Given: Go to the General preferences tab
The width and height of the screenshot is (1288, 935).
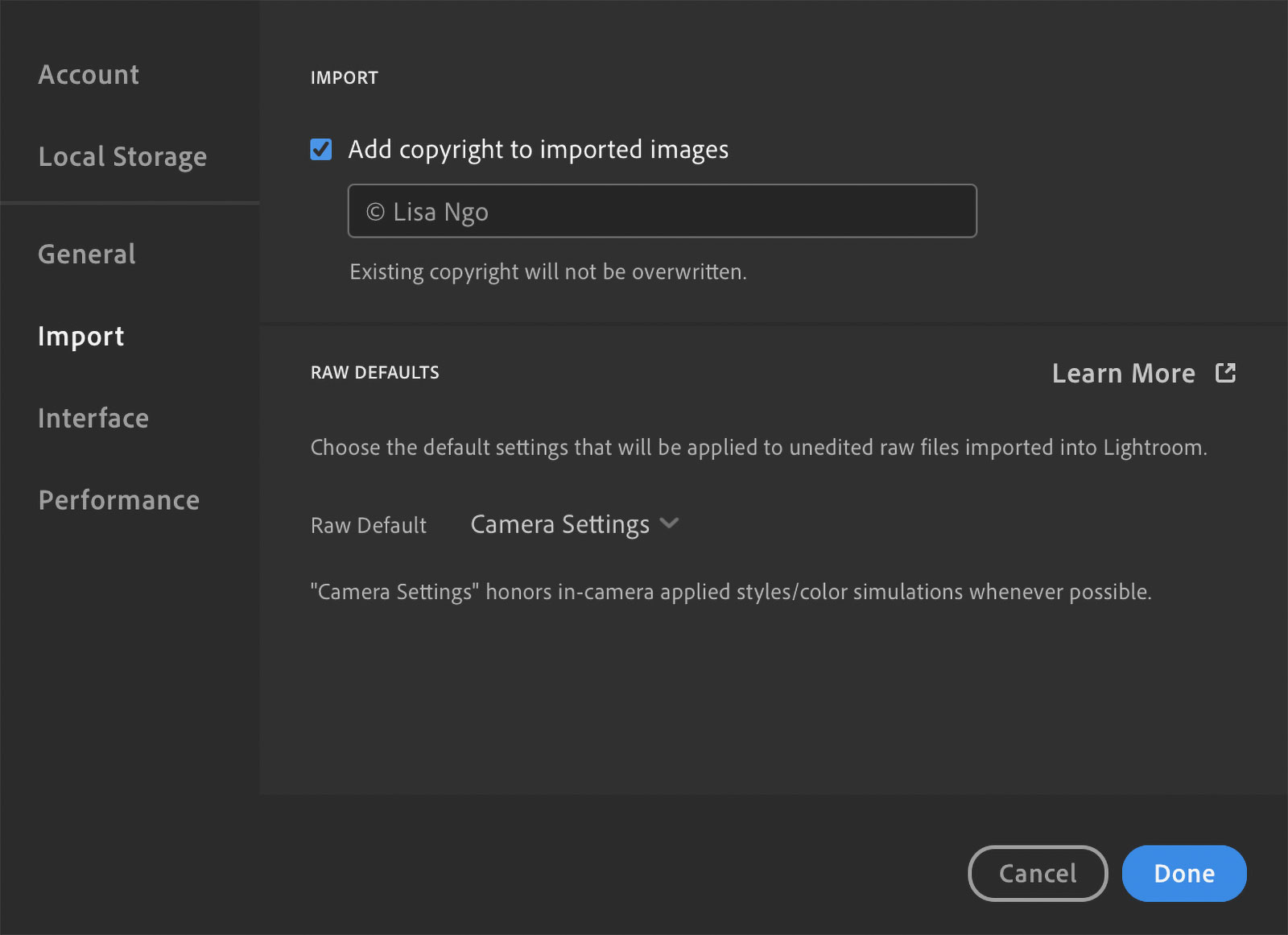Looking at the screenshot, I should 87,254.
